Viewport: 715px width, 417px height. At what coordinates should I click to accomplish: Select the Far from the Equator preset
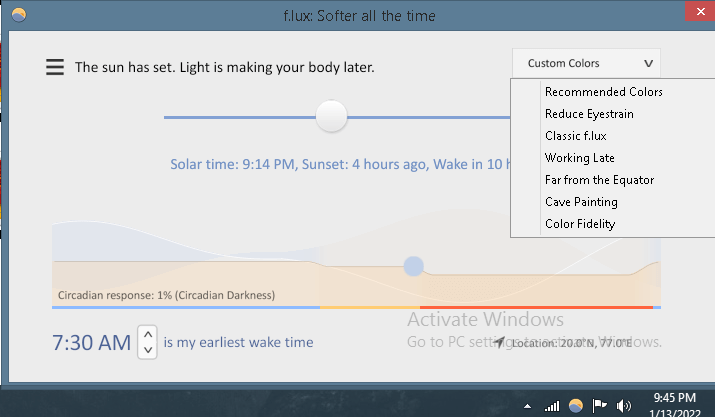599,180
